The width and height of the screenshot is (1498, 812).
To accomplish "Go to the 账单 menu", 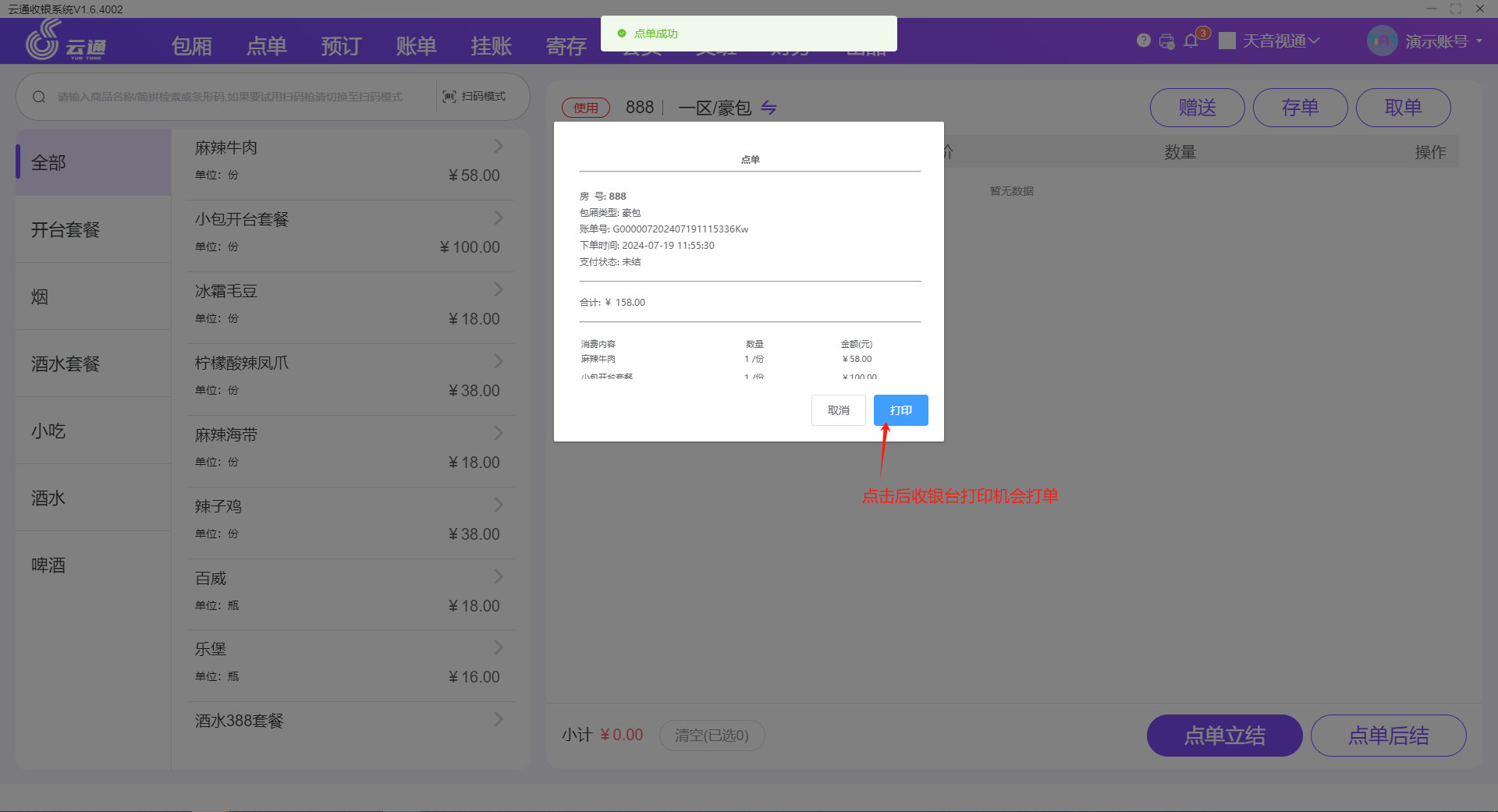I will [x=416, y=46].
